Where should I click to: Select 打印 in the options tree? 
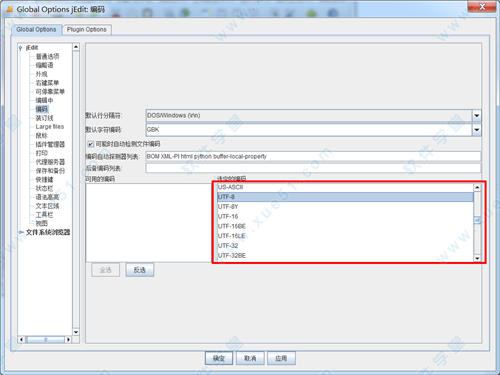click(x=41, y=153)
